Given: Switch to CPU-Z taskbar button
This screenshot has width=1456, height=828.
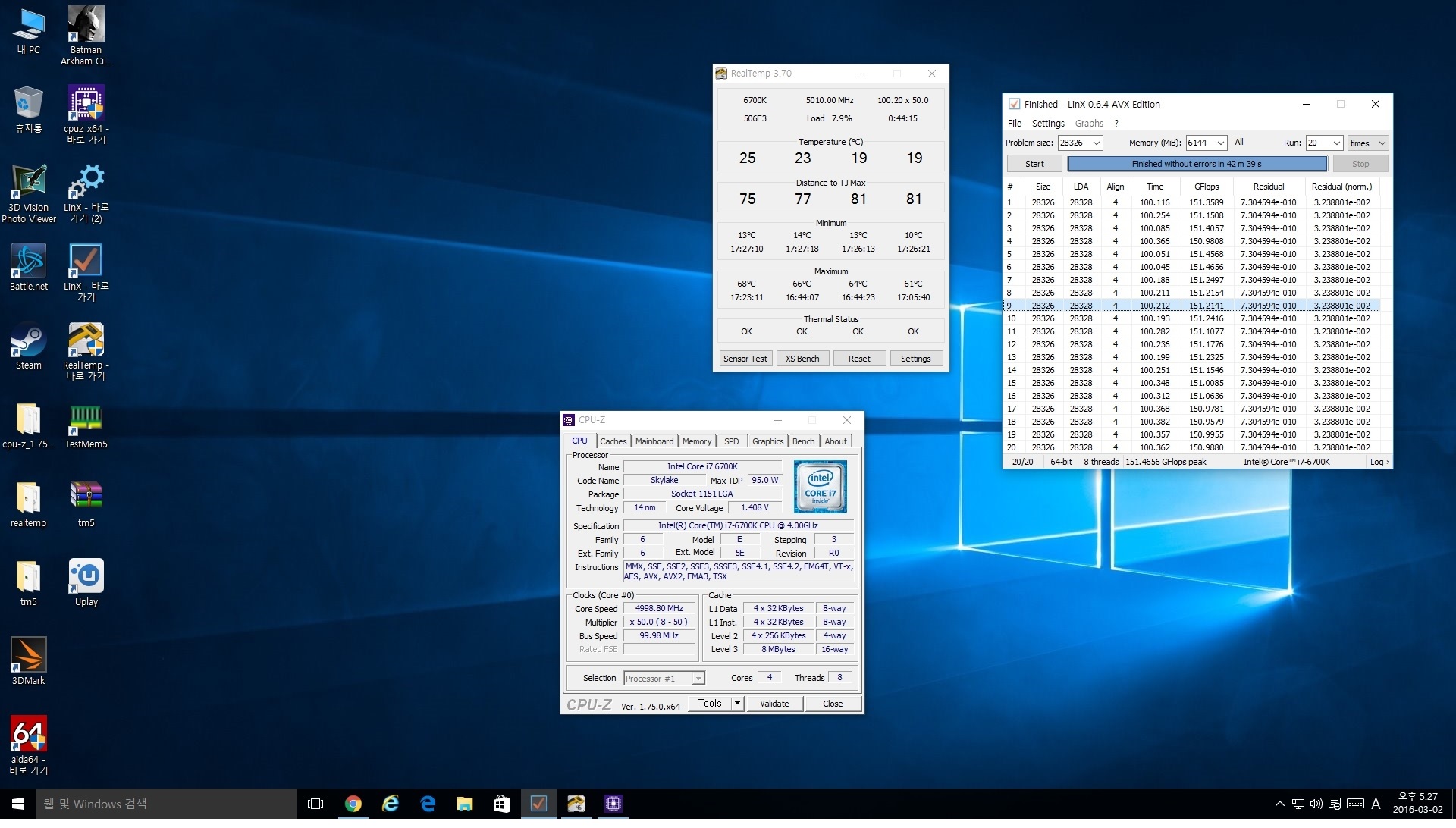Looking at the screenshot, I should pyautogui.click(x=613, y=804).
